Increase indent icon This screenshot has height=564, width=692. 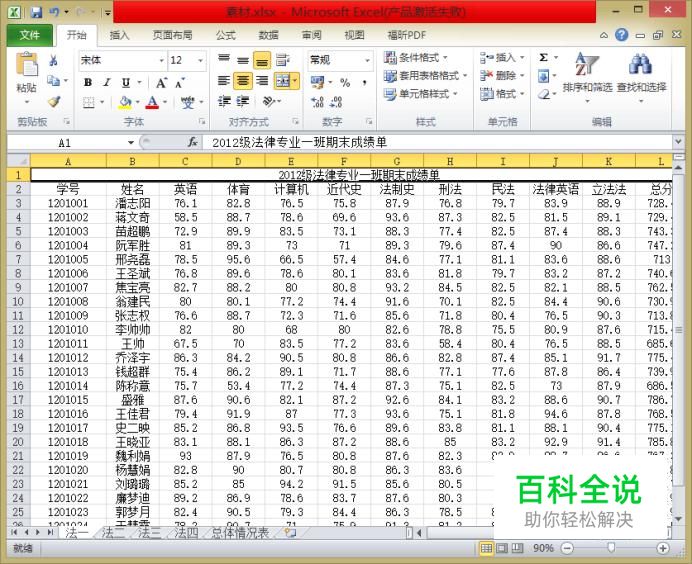point(243,102)
